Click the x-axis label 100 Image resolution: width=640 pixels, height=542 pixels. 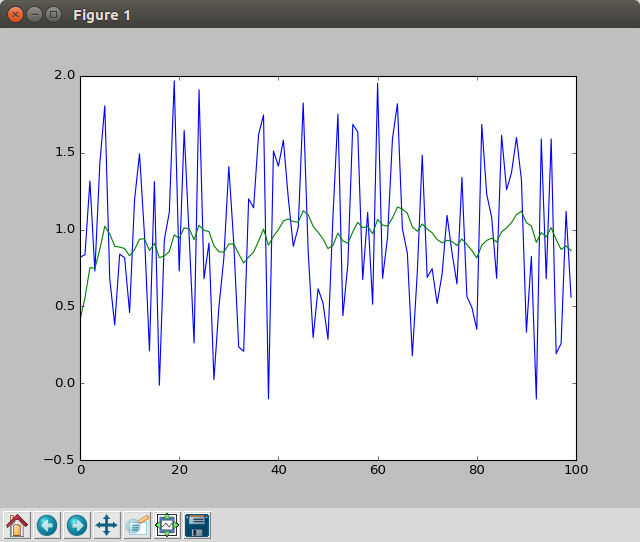click(576, 470)
